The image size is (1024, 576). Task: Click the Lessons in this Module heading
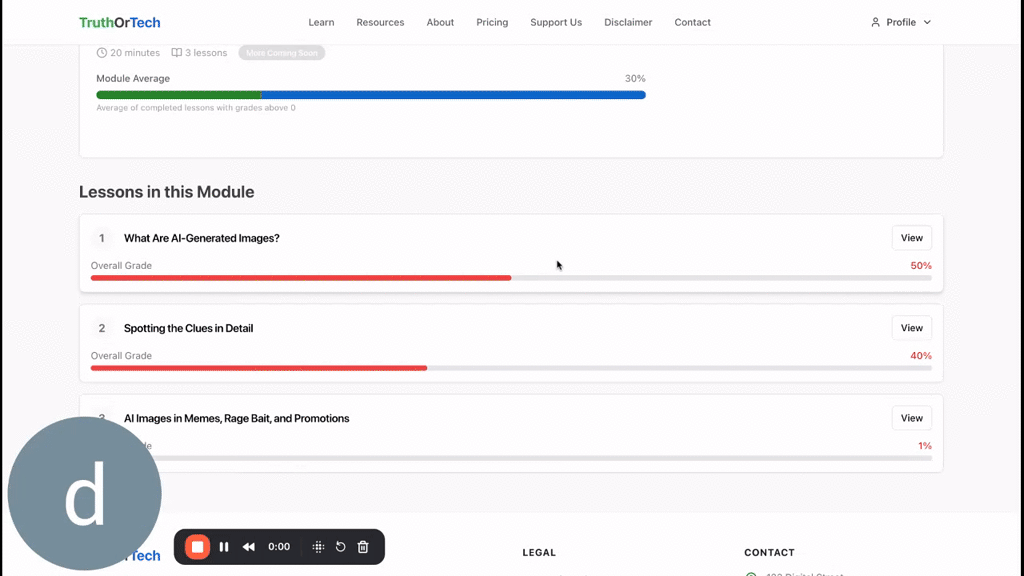click(x=167, y=192)
